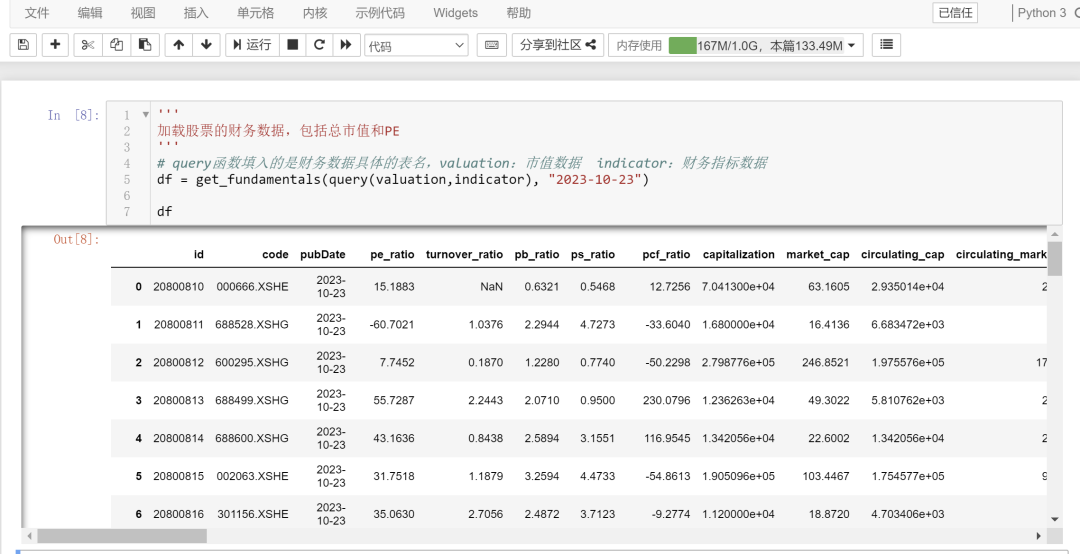Restart the kernel with circular arrow icon

(319, 45)
